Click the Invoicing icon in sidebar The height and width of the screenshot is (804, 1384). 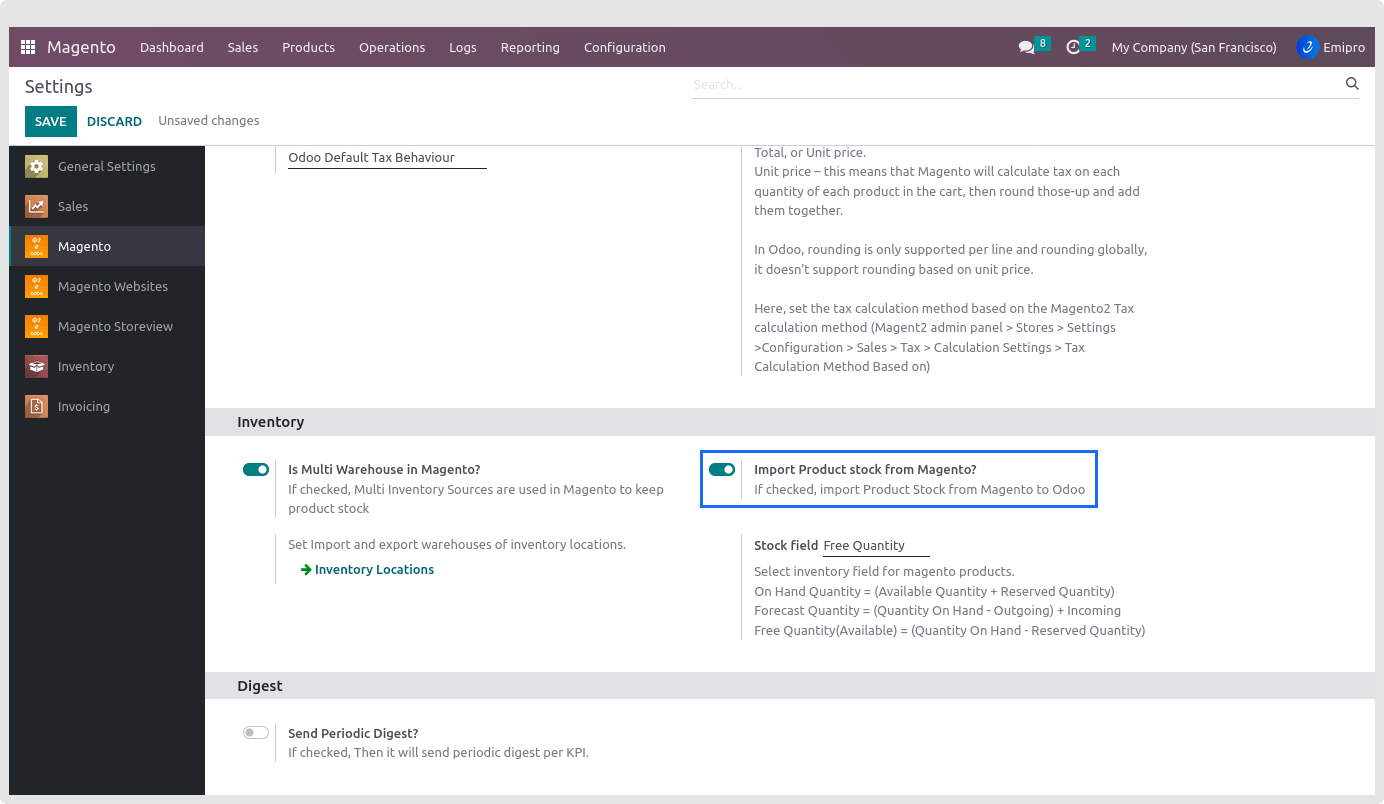[37, 407]
